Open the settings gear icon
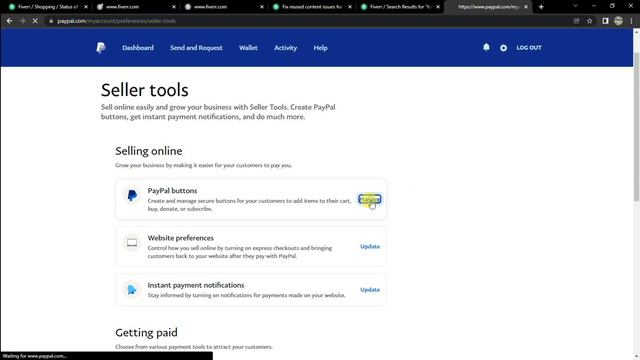Viewport: 640px width, 360px height. pyautogui.click(x=504, y=48)
